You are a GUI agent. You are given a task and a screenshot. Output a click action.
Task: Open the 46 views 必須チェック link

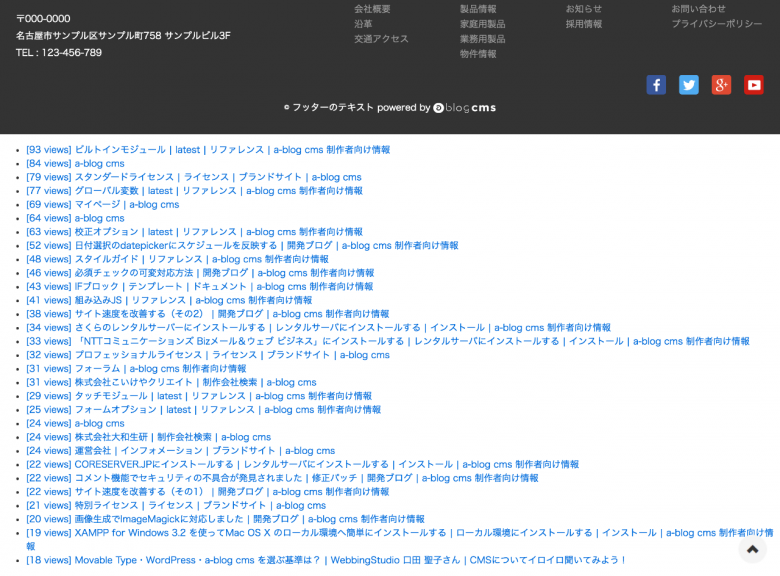point(200,273)
